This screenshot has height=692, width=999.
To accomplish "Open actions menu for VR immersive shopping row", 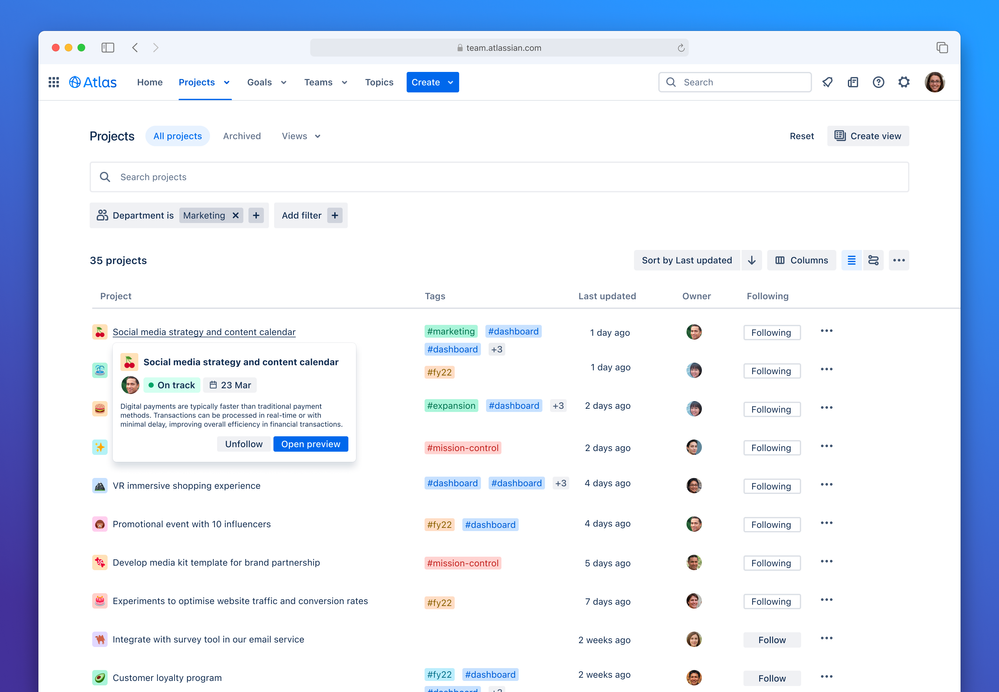I will 826,484.
